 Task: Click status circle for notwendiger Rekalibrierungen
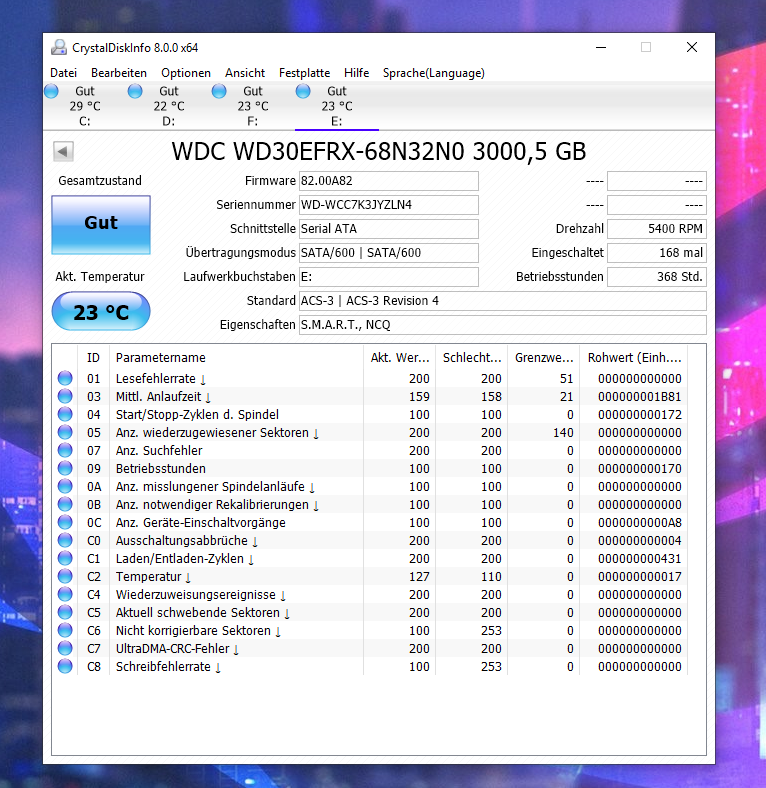point(65,504)
